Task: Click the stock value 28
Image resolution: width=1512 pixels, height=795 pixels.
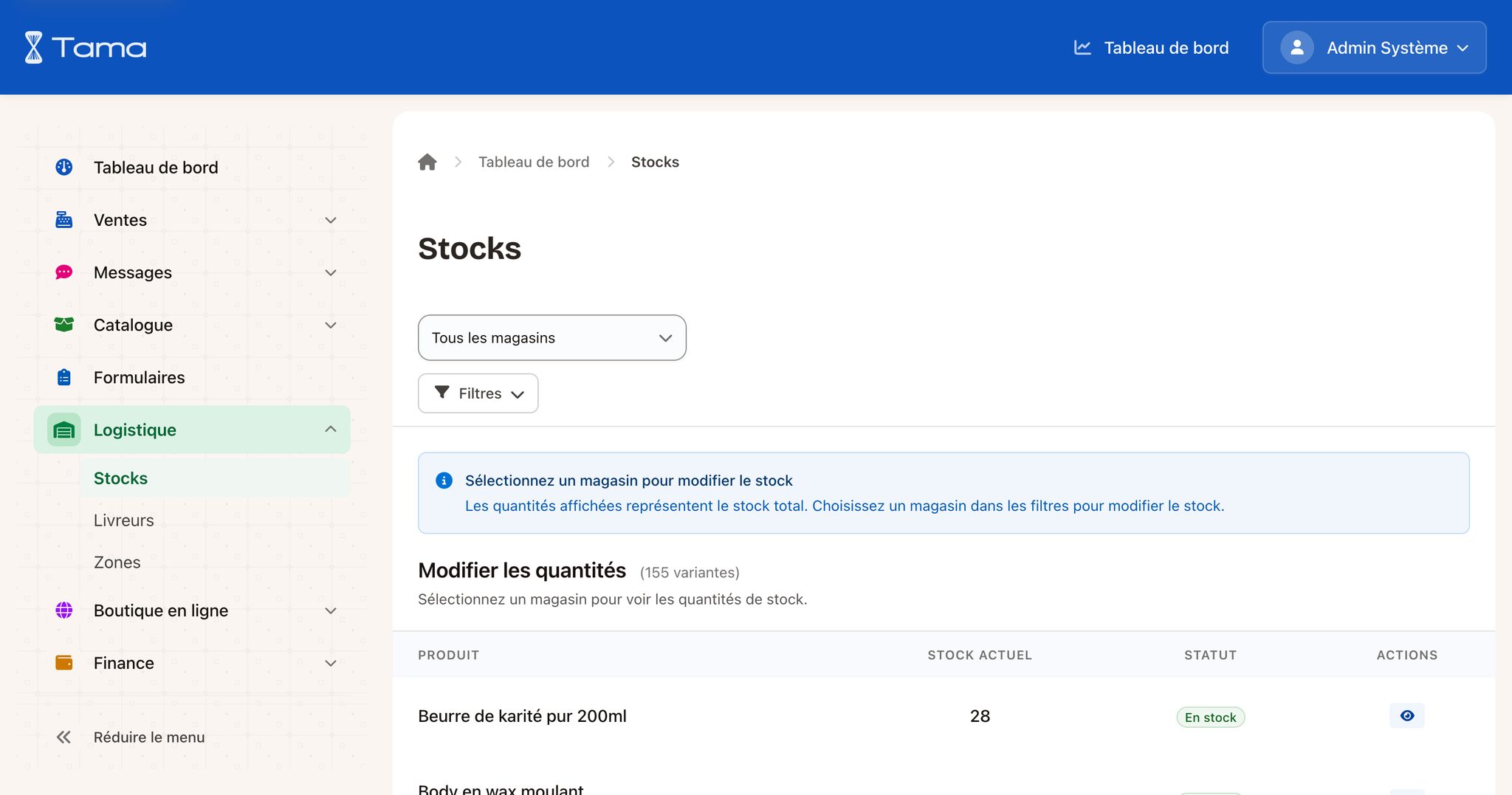Action: pyautogui.click(x=980, y=715)
